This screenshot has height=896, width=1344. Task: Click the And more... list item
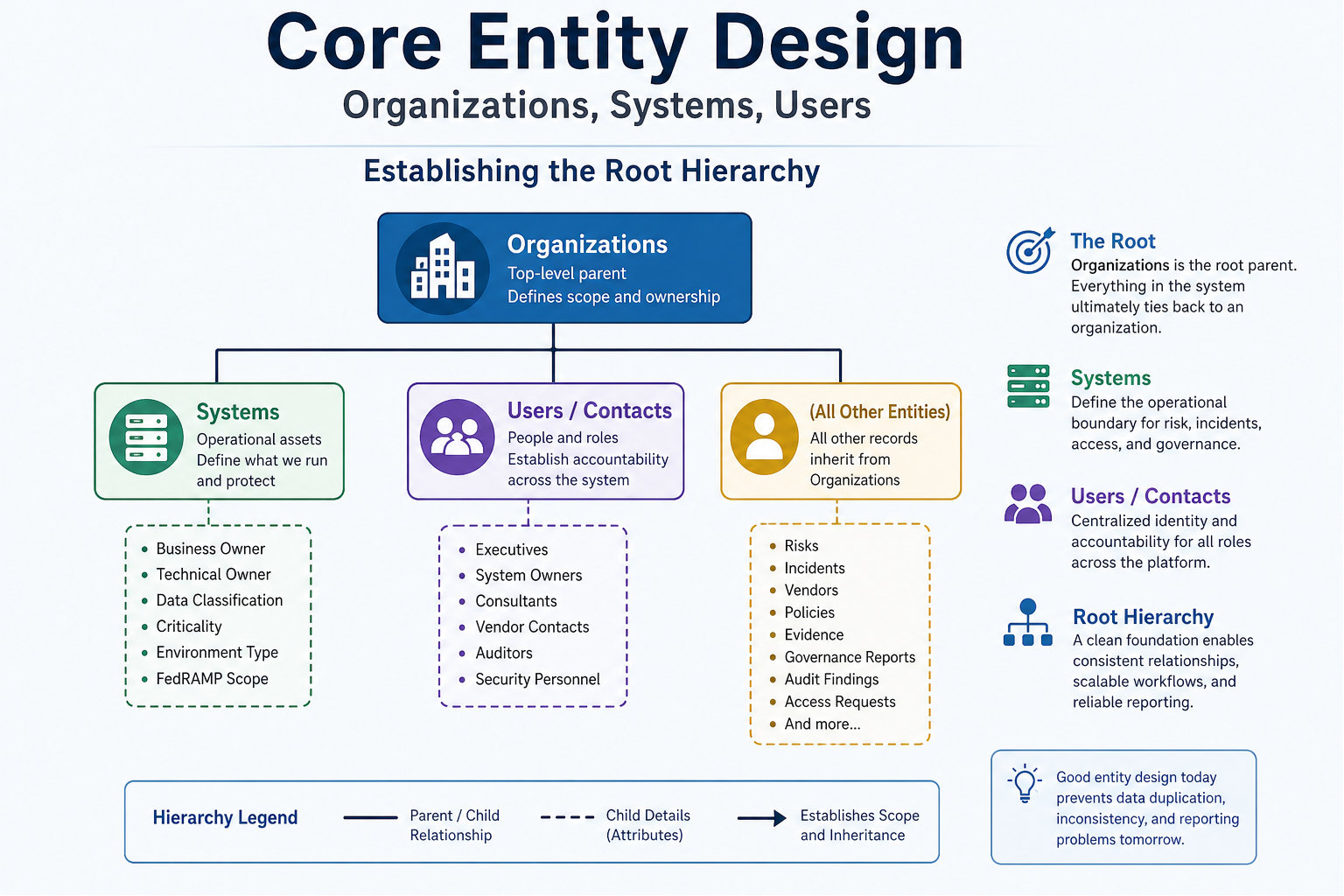822,724
